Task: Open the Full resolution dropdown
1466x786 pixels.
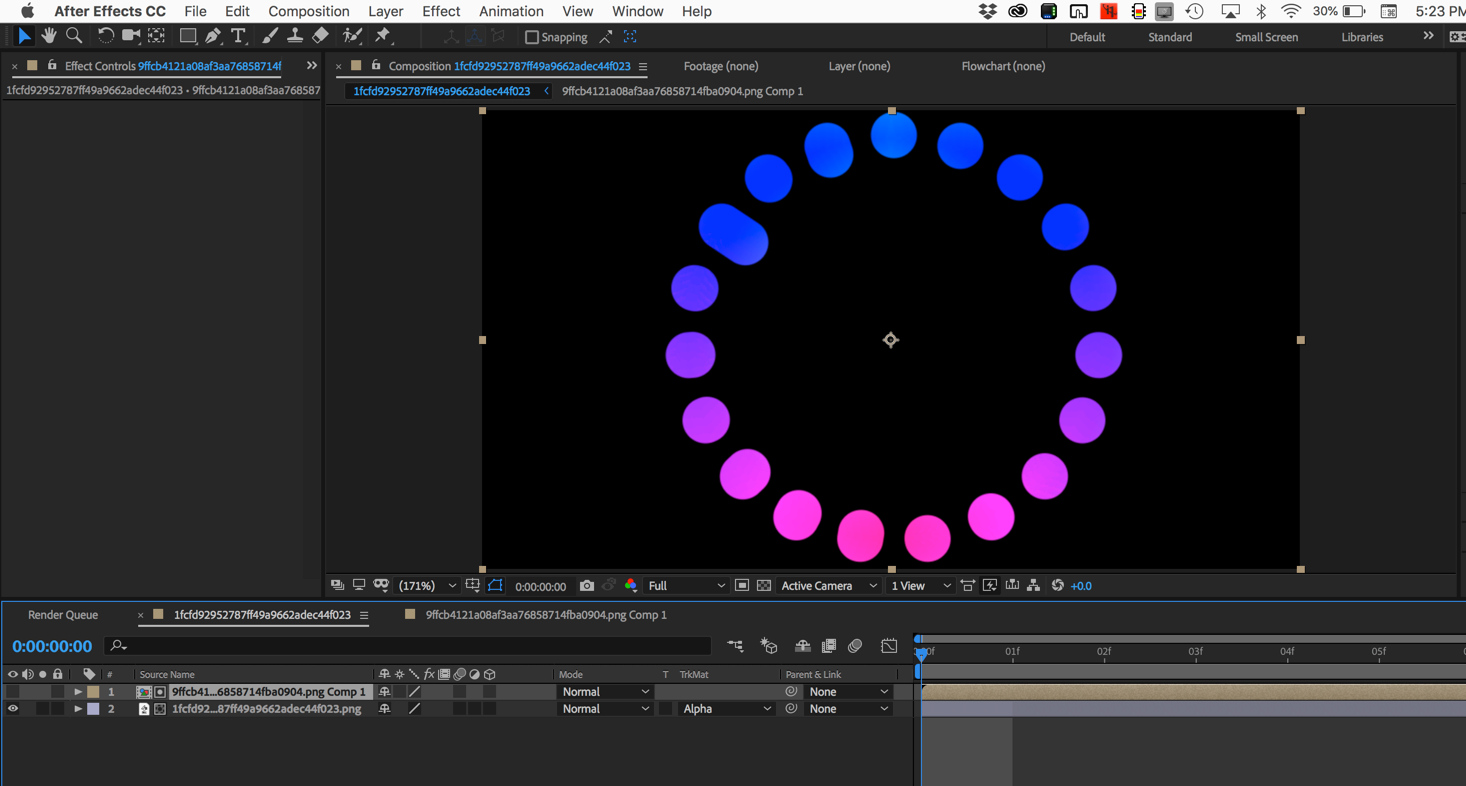Action: click(686, 586)
